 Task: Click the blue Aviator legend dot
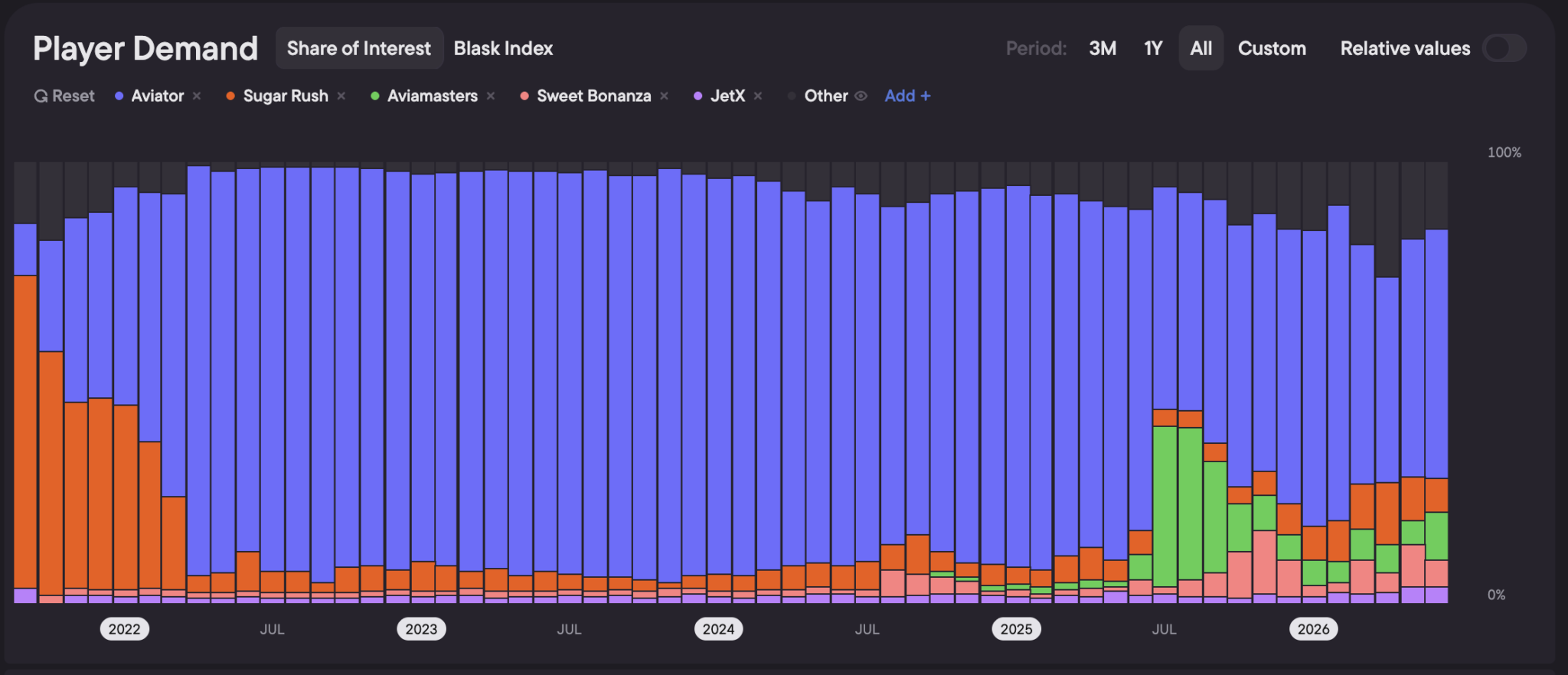click(119, 96)
